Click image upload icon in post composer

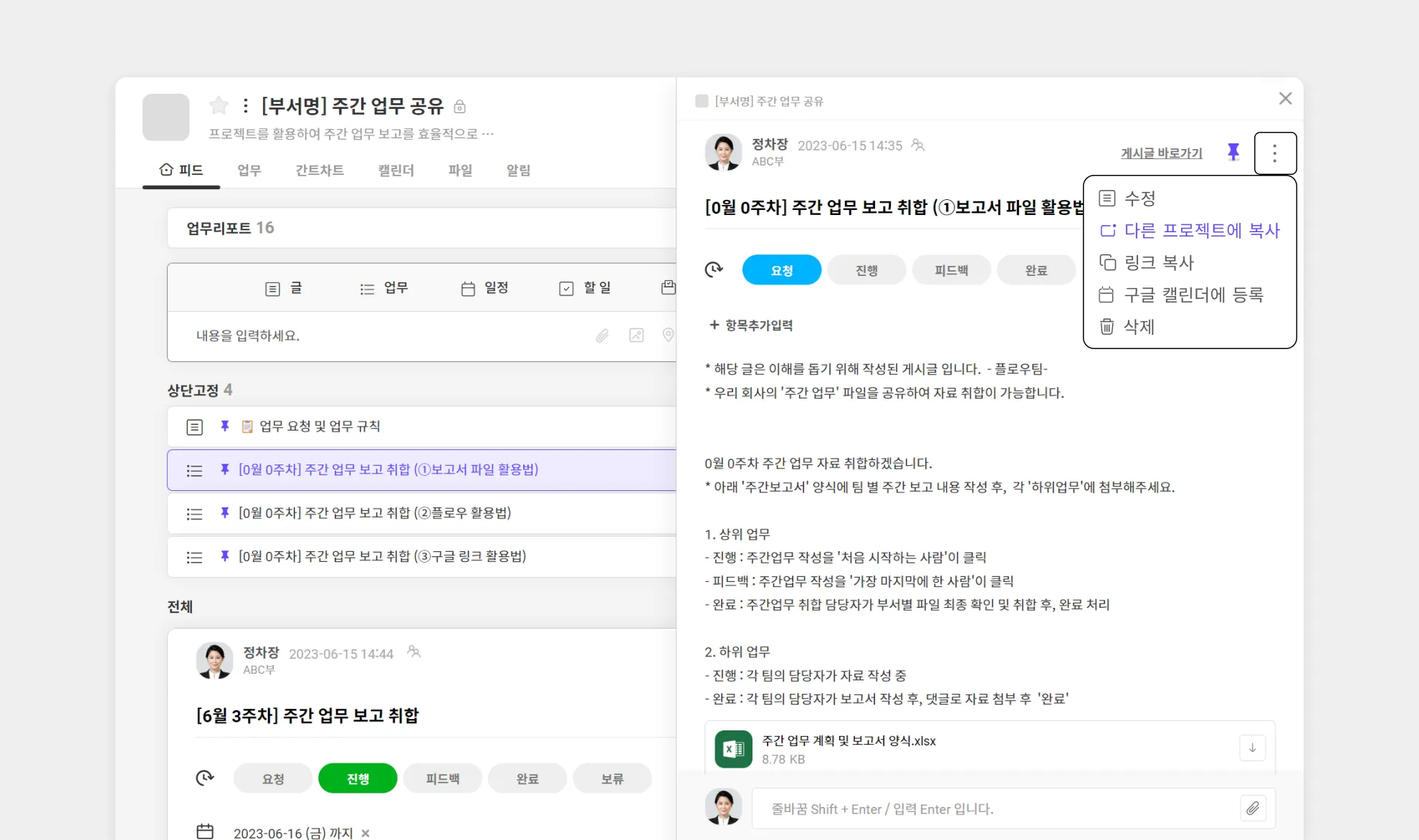click(636, 335)
